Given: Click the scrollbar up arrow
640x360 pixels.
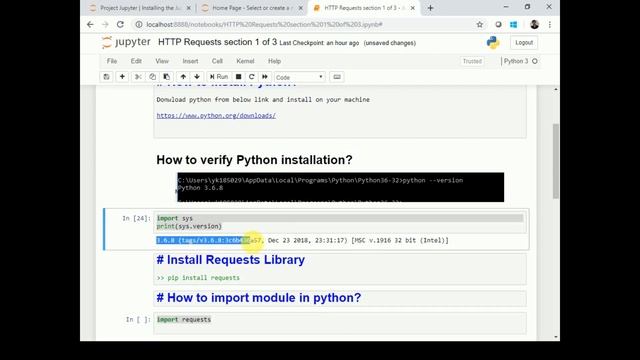Looking at the screenshot, I should (556, 89).
